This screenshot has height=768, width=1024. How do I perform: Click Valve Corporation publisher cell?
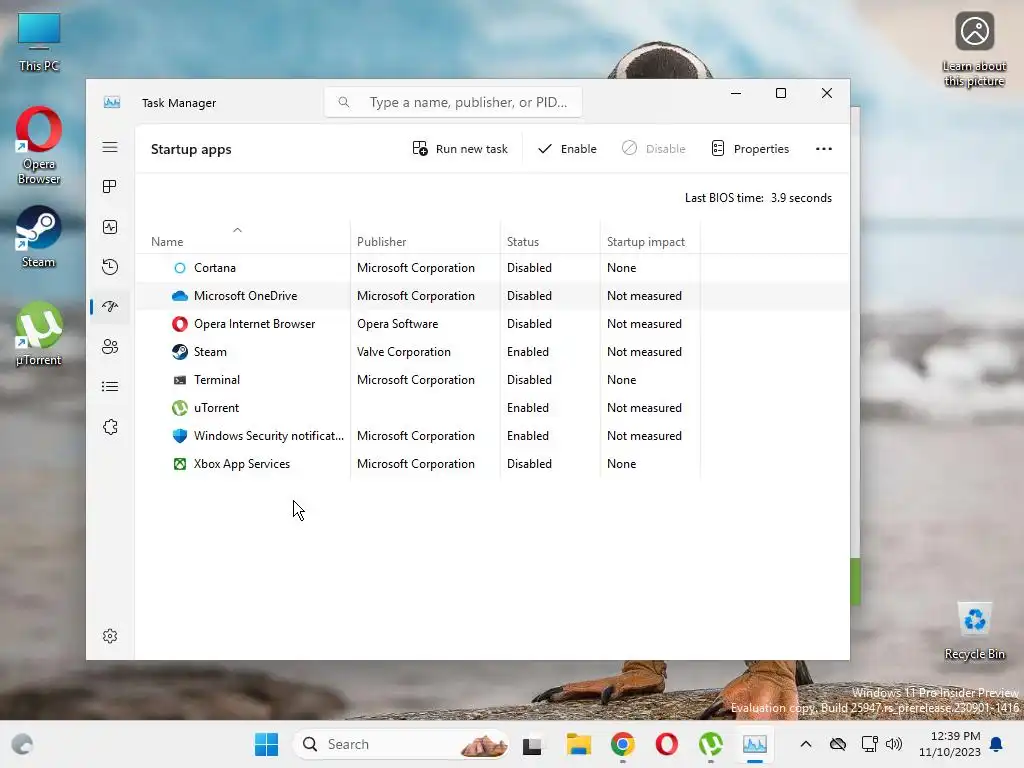click(x=404, y=352)
